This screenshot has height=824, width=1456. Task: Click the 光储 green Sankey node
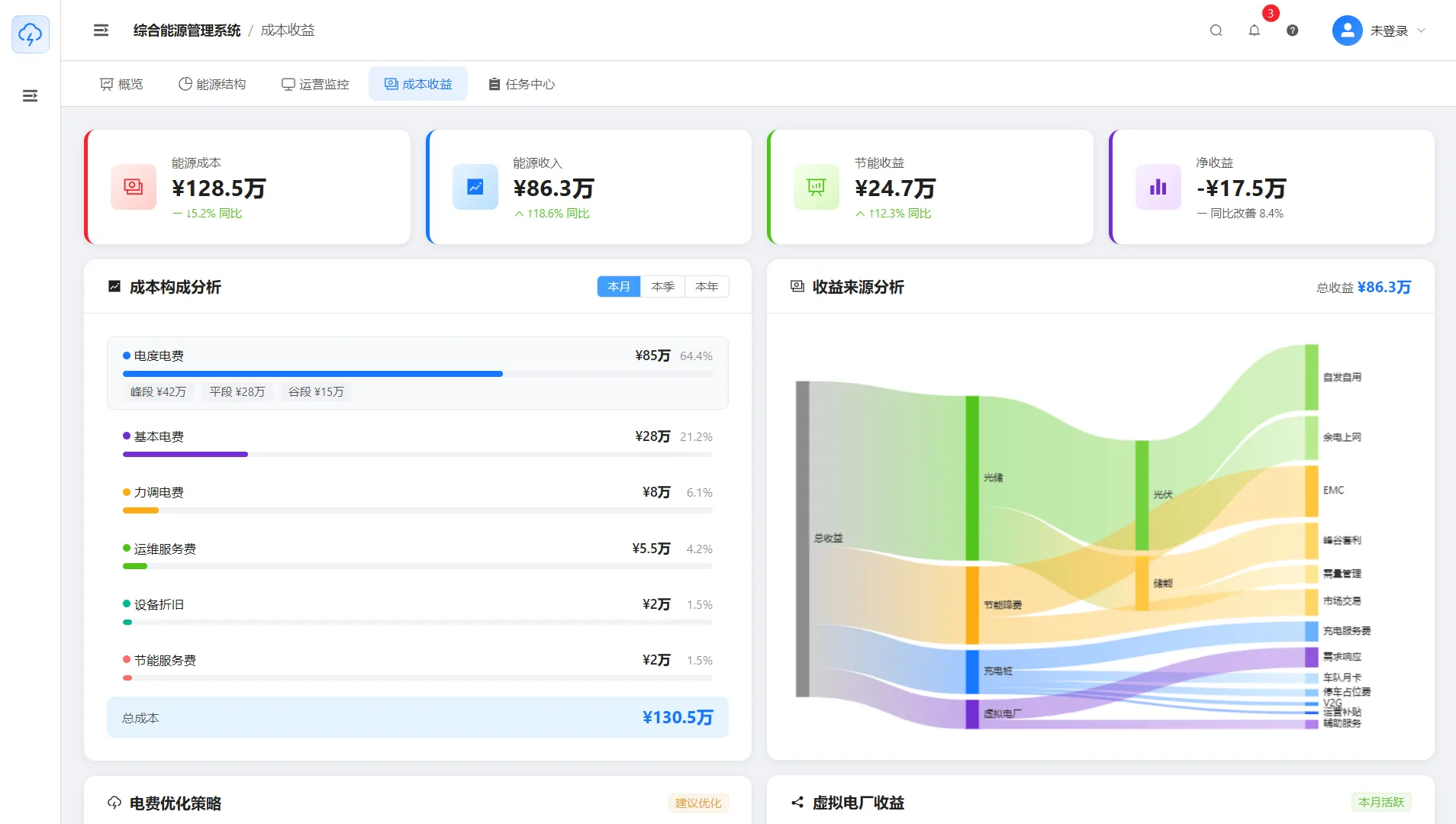point(972,478)
